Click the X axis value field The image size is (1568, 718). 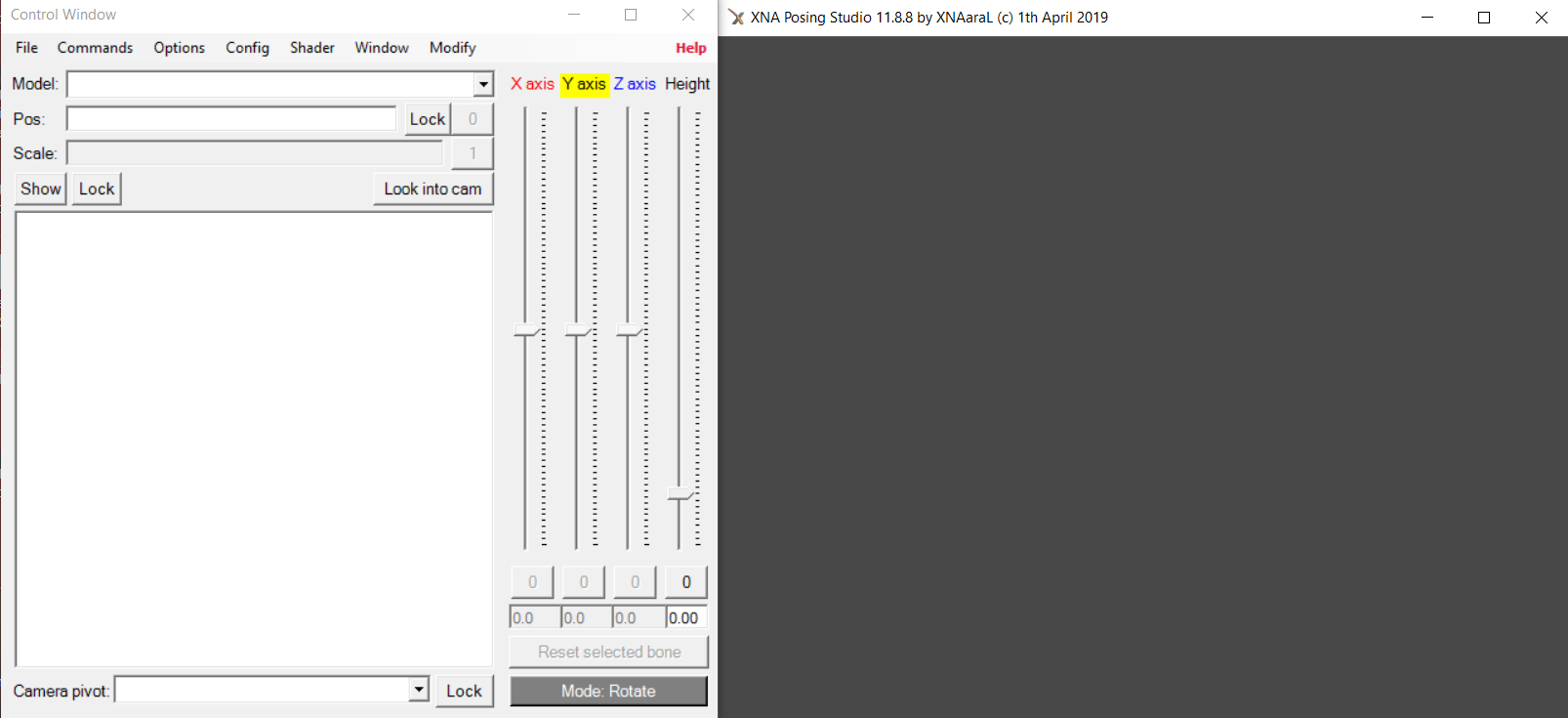[534, 617]
